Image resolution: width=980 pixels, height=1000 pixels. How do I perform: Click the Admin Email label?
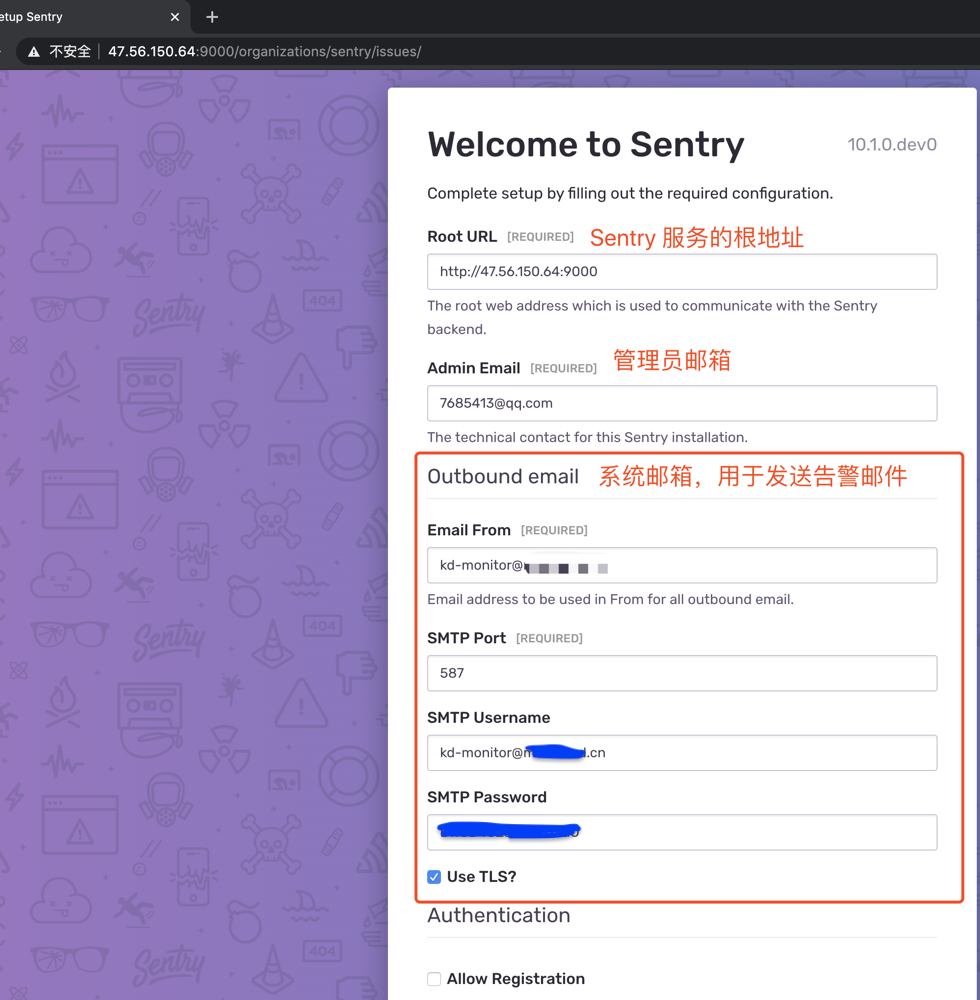click(x=474, y=368)
